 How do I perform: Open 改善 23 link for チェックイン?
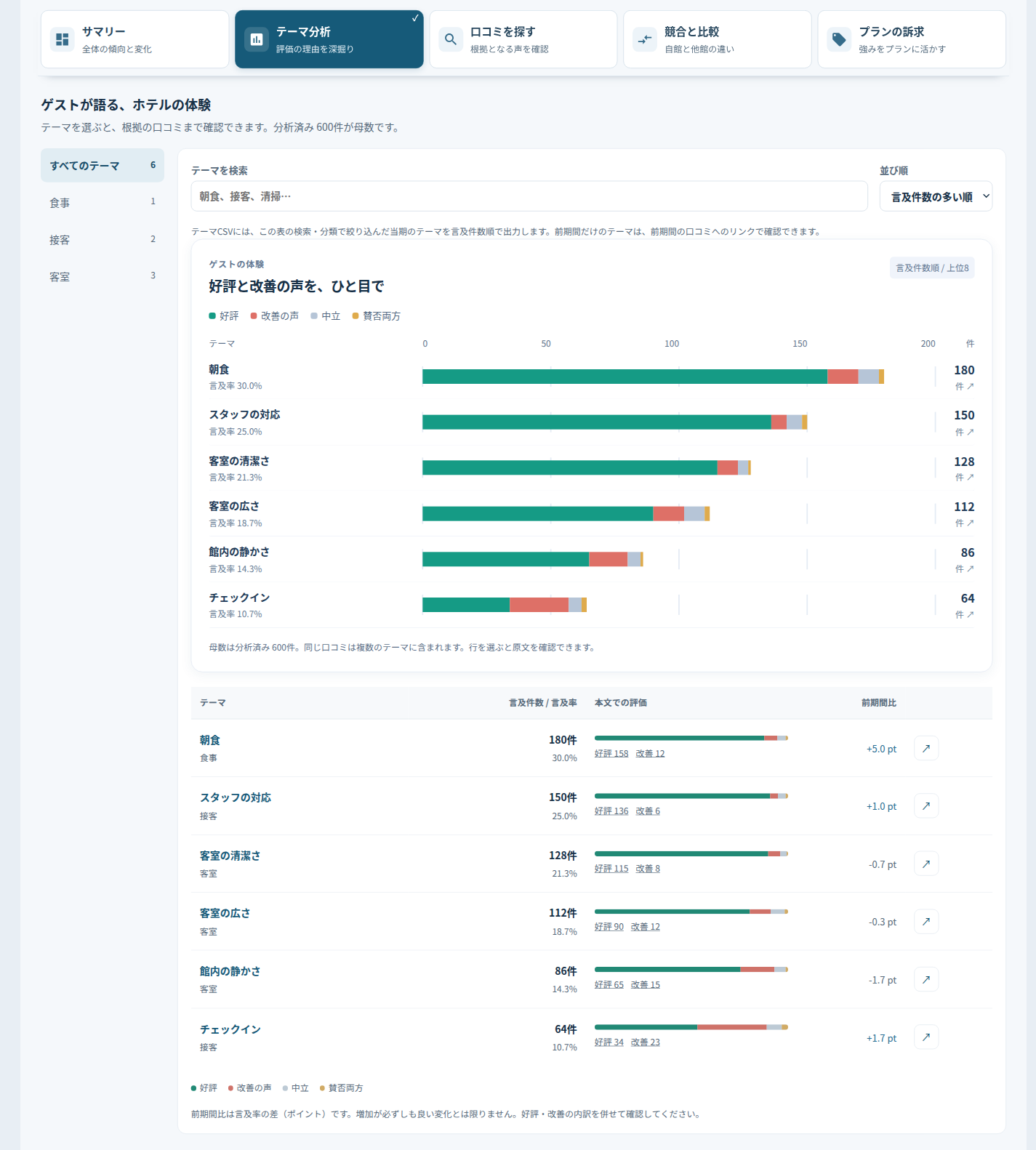pos(646,1042)
